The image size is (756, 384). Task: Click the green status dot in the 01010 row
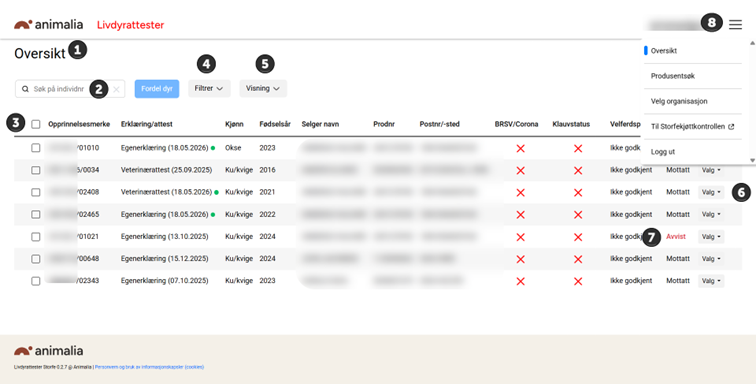tap(213, 148)
